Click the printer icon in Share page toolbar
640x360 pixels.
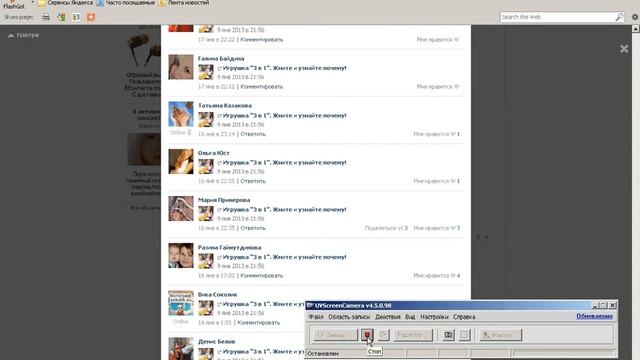pyautogui.click(x=46, y=17)
